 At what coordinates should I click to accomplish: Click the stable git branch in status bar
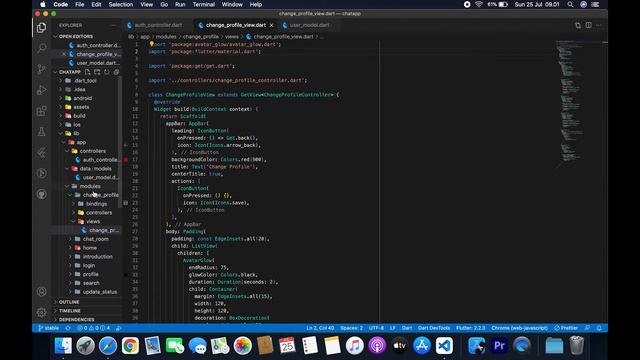coord(49,328)
